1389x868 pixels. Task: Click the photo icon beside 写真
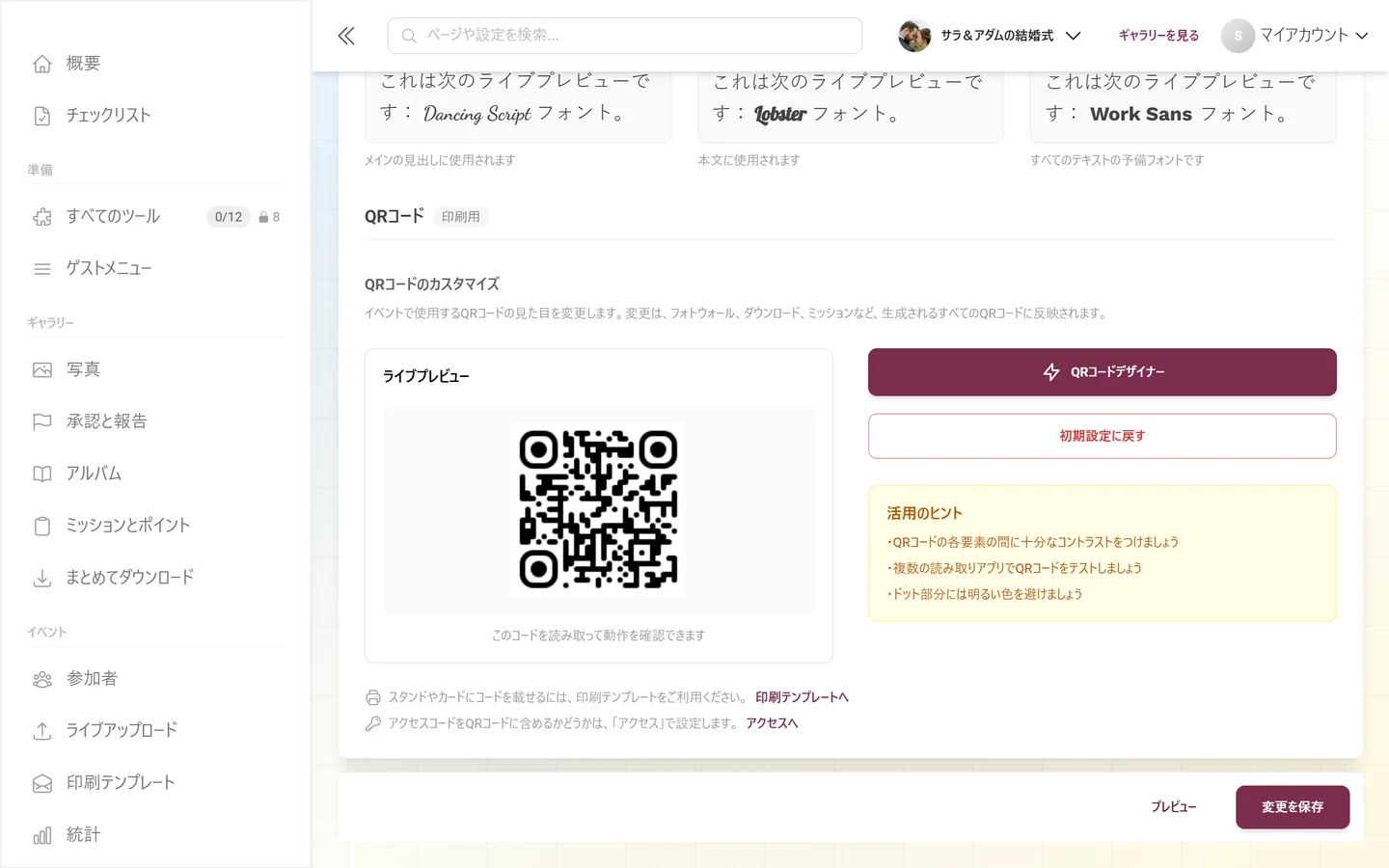click(42, 369)
